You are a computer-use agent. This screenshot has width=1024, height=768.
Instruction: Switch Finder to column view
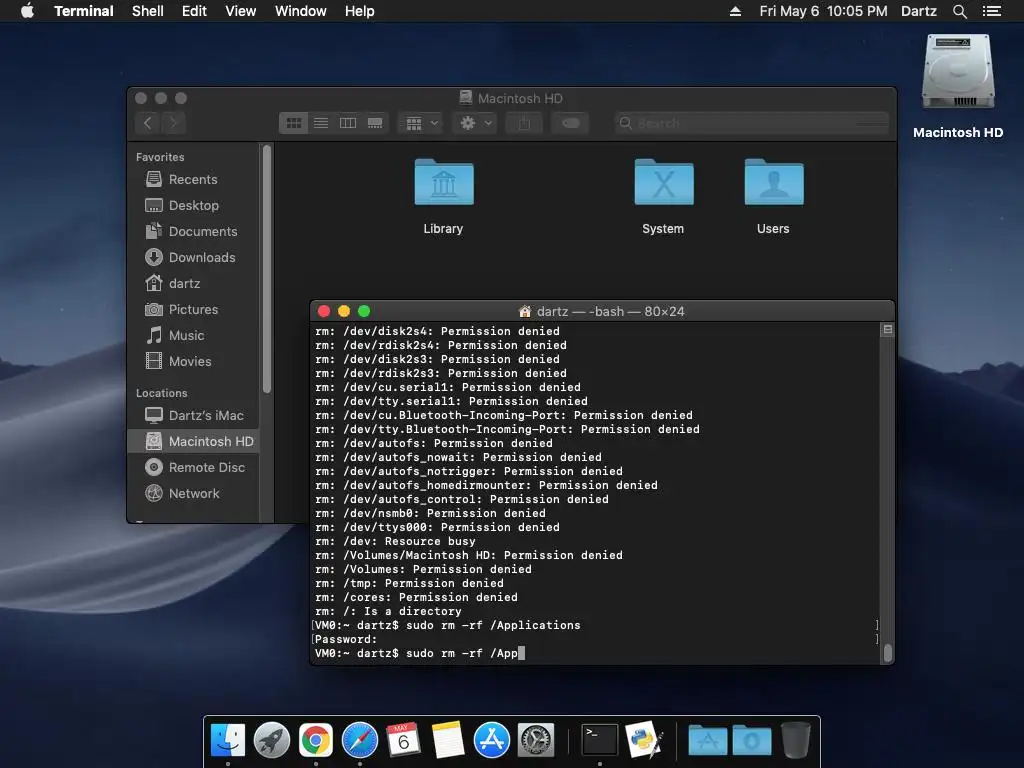(348, 123)
